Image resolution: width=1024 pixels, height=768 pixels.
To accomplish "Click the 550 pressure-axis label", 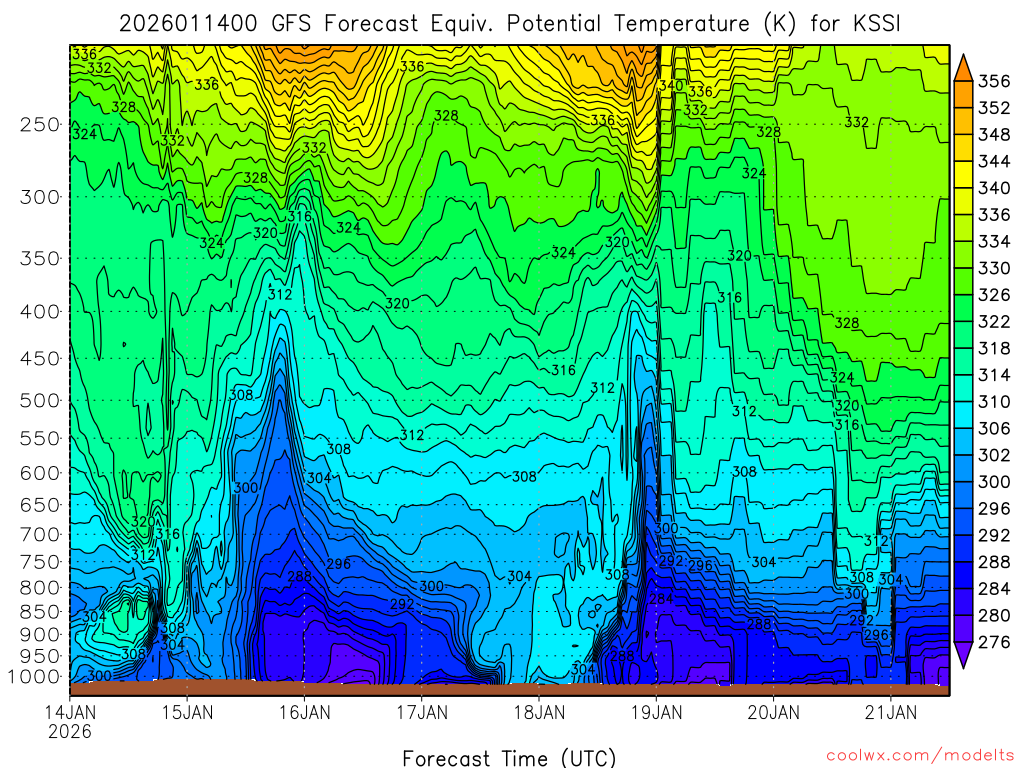I will pyautogui.click(x=40, y=438).
